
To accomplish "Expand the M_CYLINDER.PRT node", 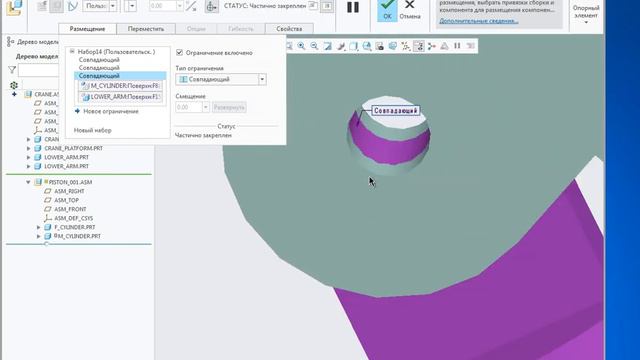I will coord(39,236).
